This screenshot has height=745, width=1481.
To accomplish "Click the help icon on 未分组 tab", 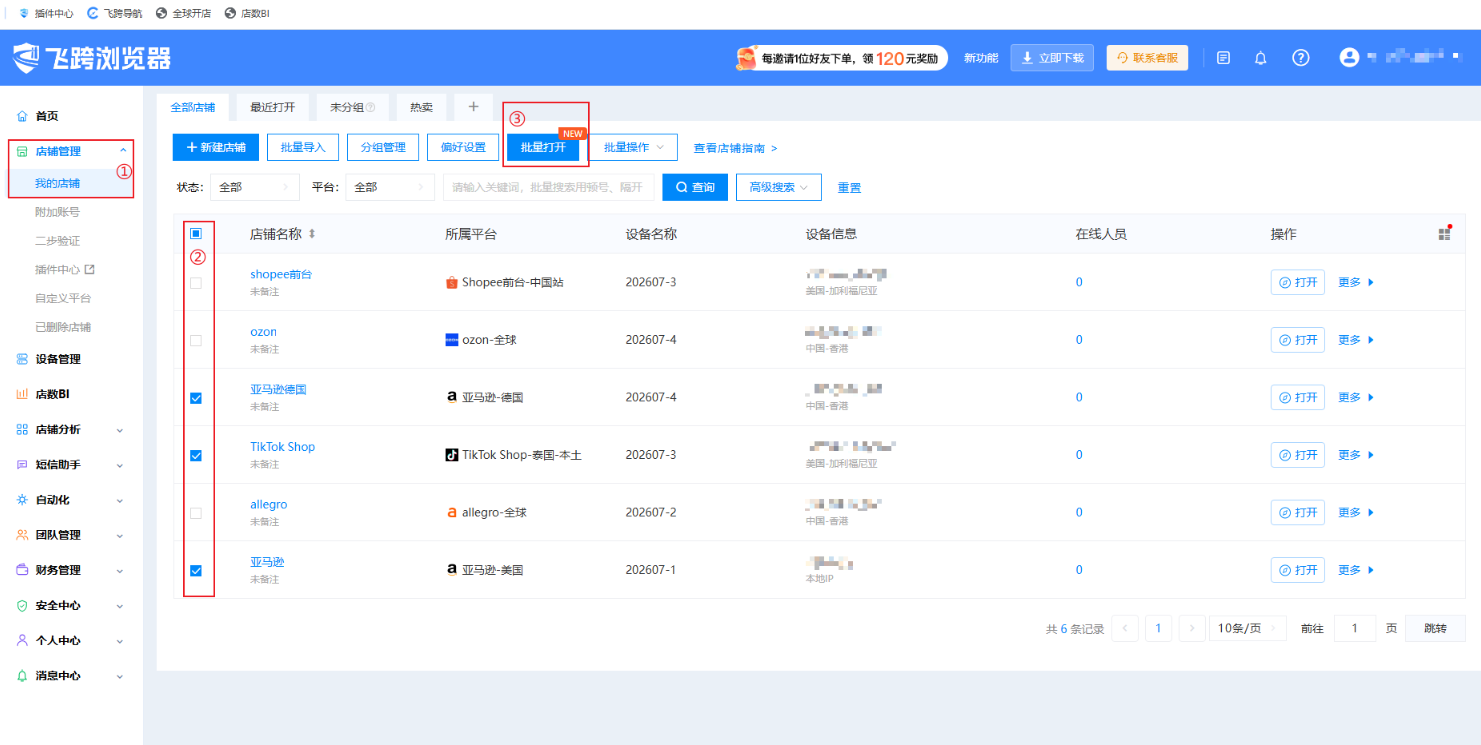I will pyautogui.click(x=370, y=107).
